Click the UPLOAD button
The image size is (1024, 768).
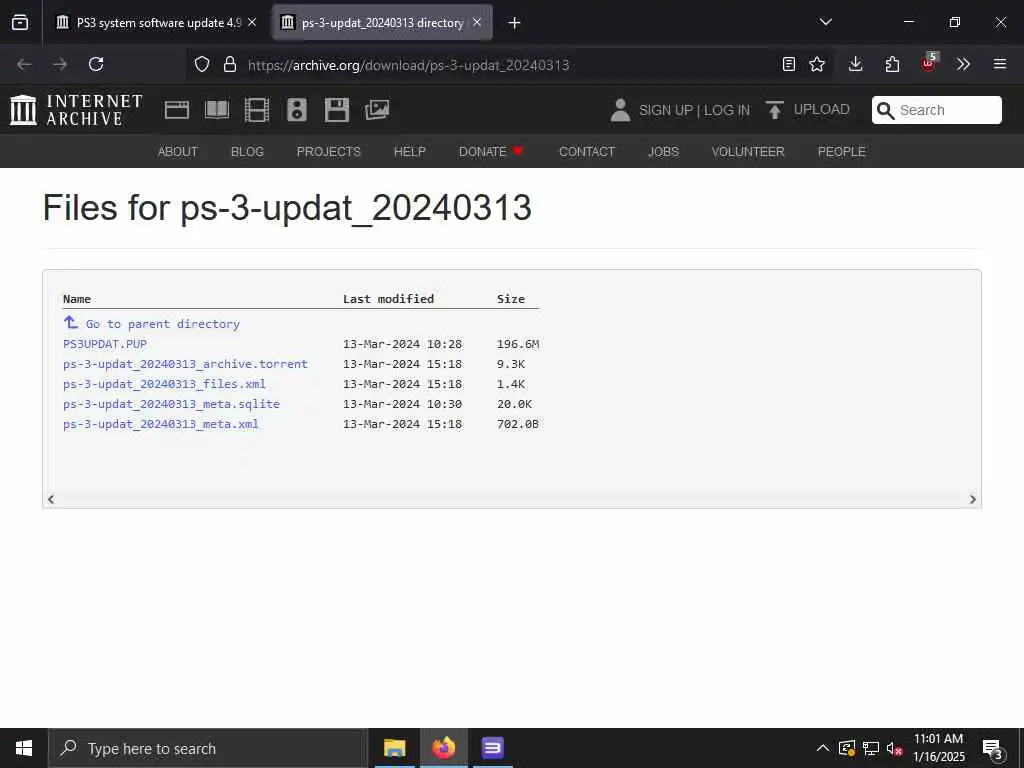coord(808,110)
